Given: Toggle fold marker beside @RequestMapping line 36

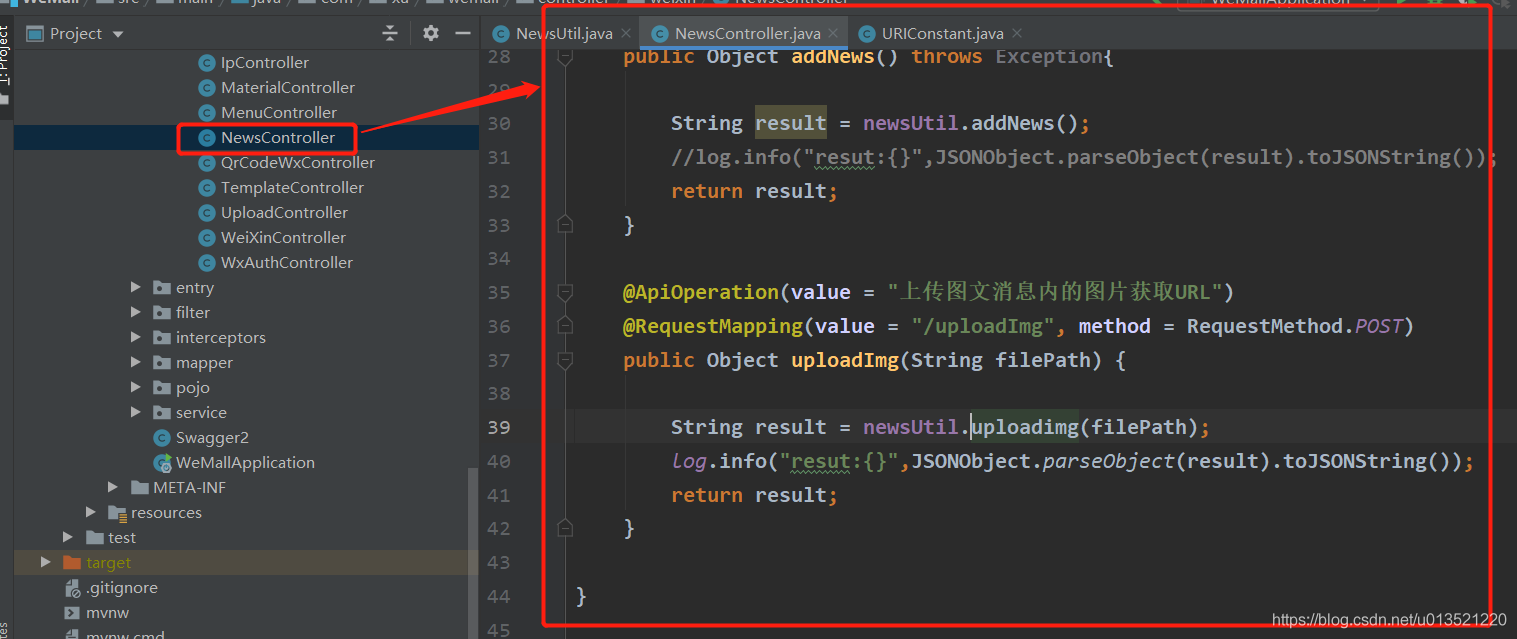Looking at the screenshot, I should (x=565, y=326).
